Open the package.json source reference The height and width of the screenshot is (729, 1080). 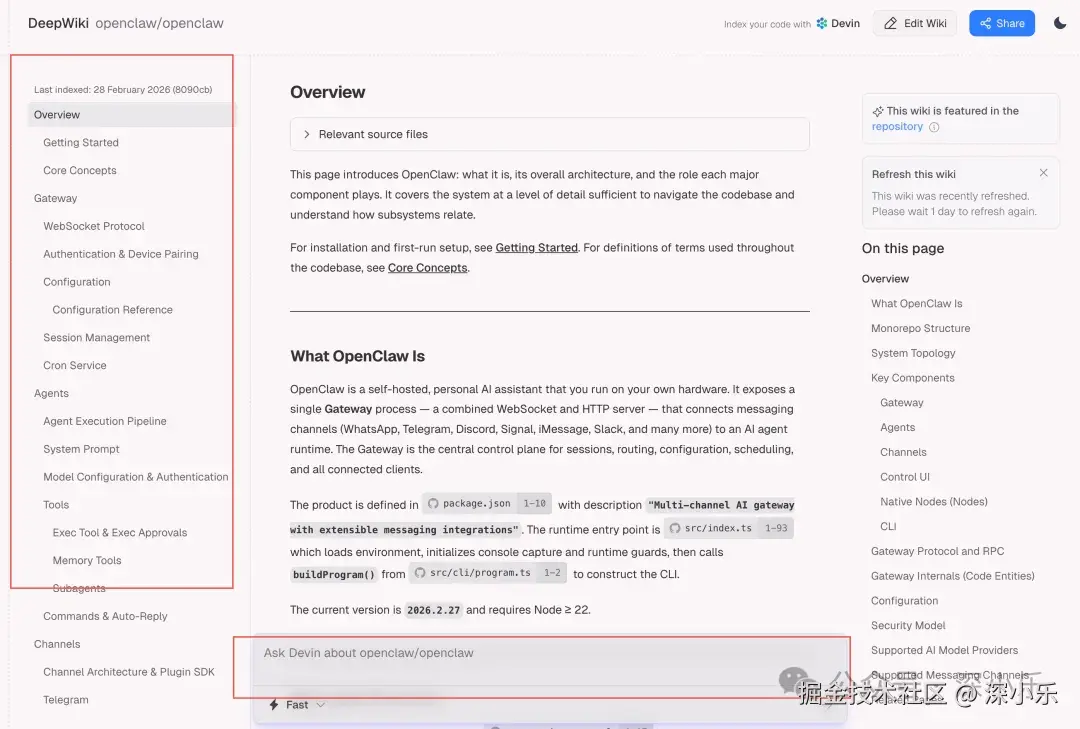[487, 504]
